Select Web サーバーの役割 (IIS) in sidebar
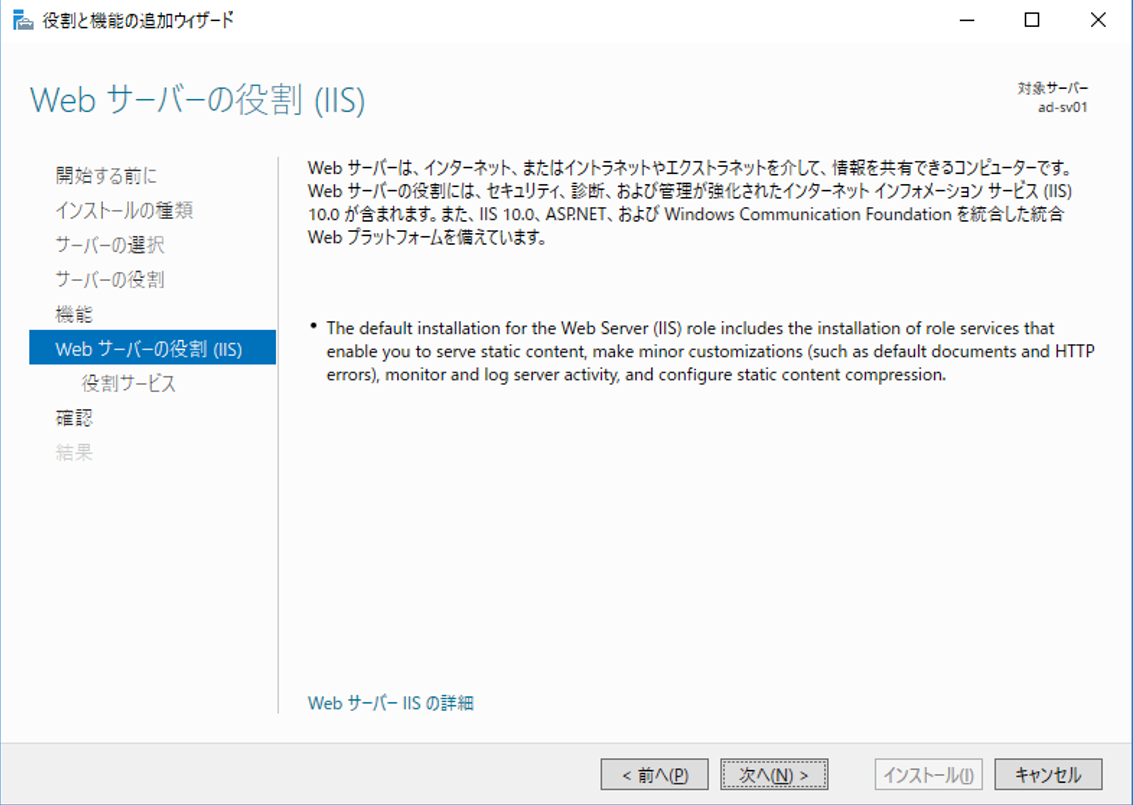Viewport: 1133px width, 805px height. [x=152, y=348]
